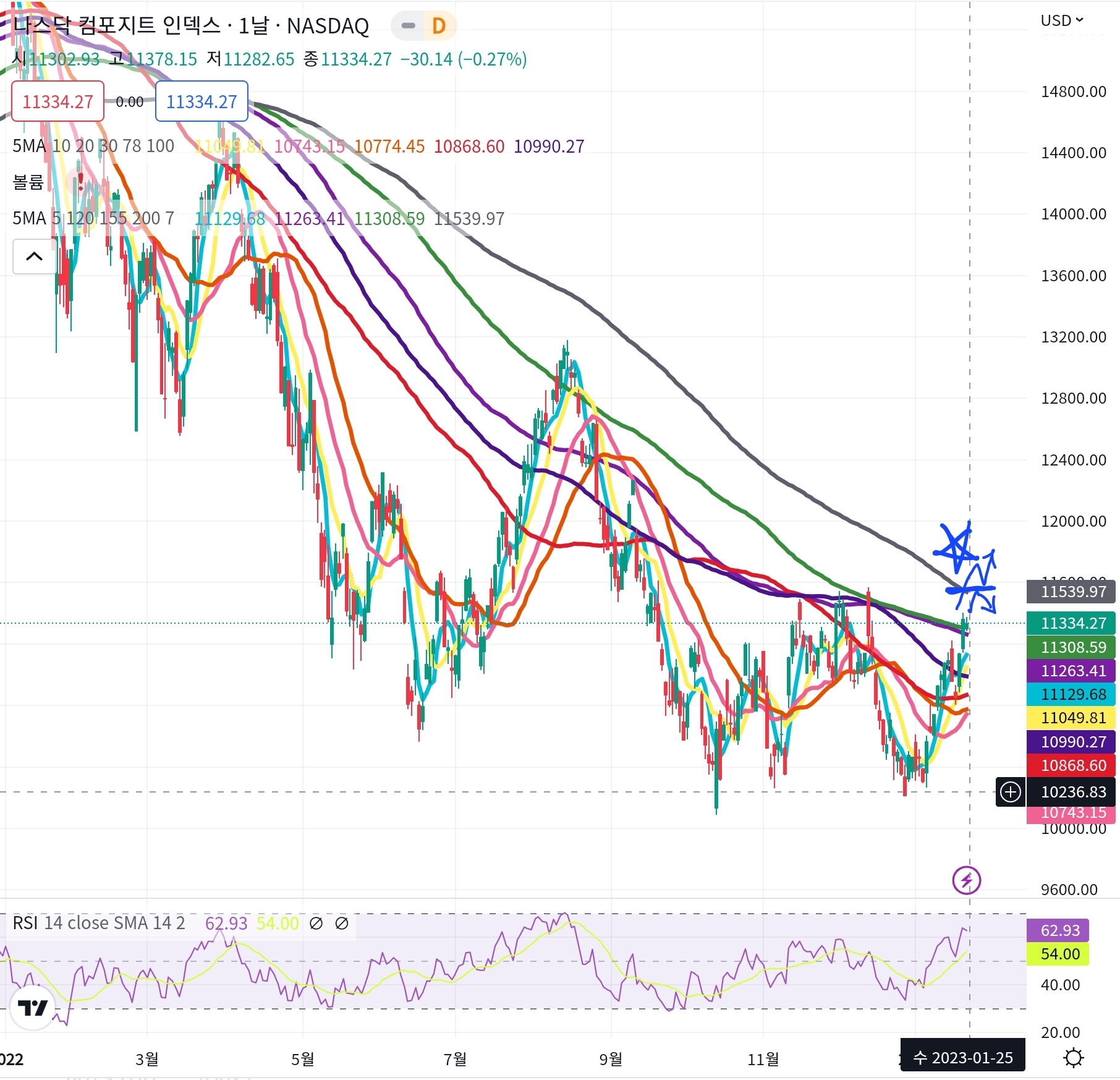Click the blue buy price 11334.27 box
This screenshot has height=1080, width=1120.
coord(202,101)
